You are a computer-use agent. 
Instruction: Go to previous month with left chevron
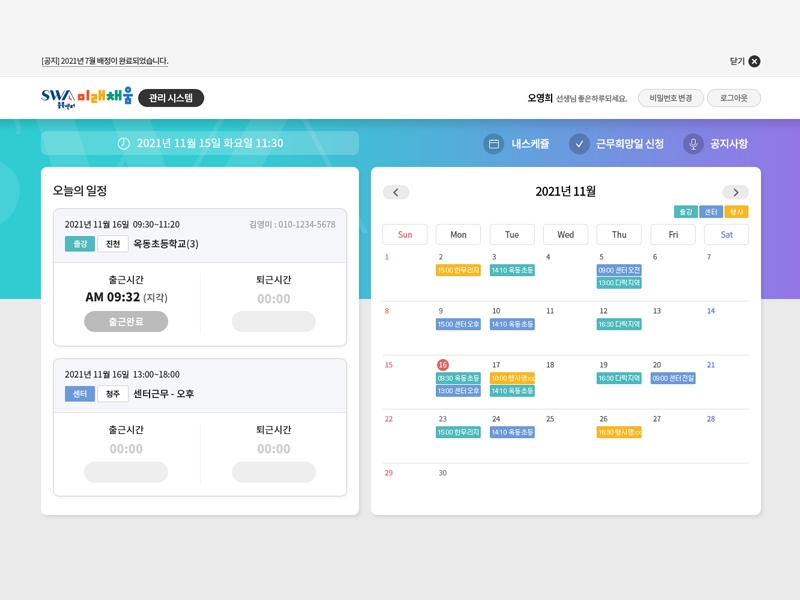coord(396,192)
